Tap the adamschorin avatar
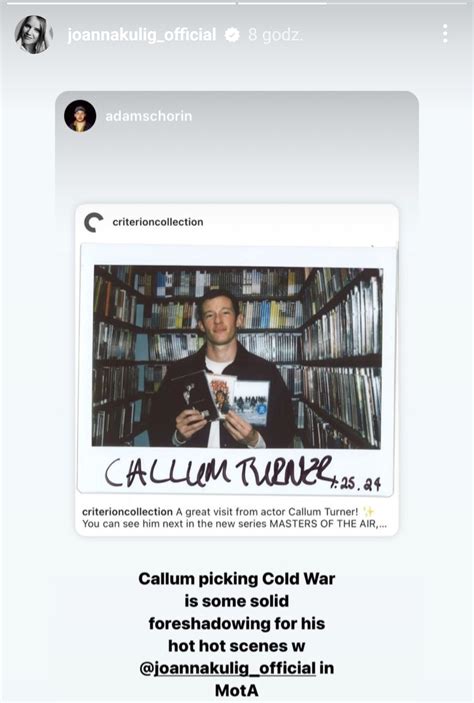The image size is (474, 703). pyautogui.click(x=80, y=116)
